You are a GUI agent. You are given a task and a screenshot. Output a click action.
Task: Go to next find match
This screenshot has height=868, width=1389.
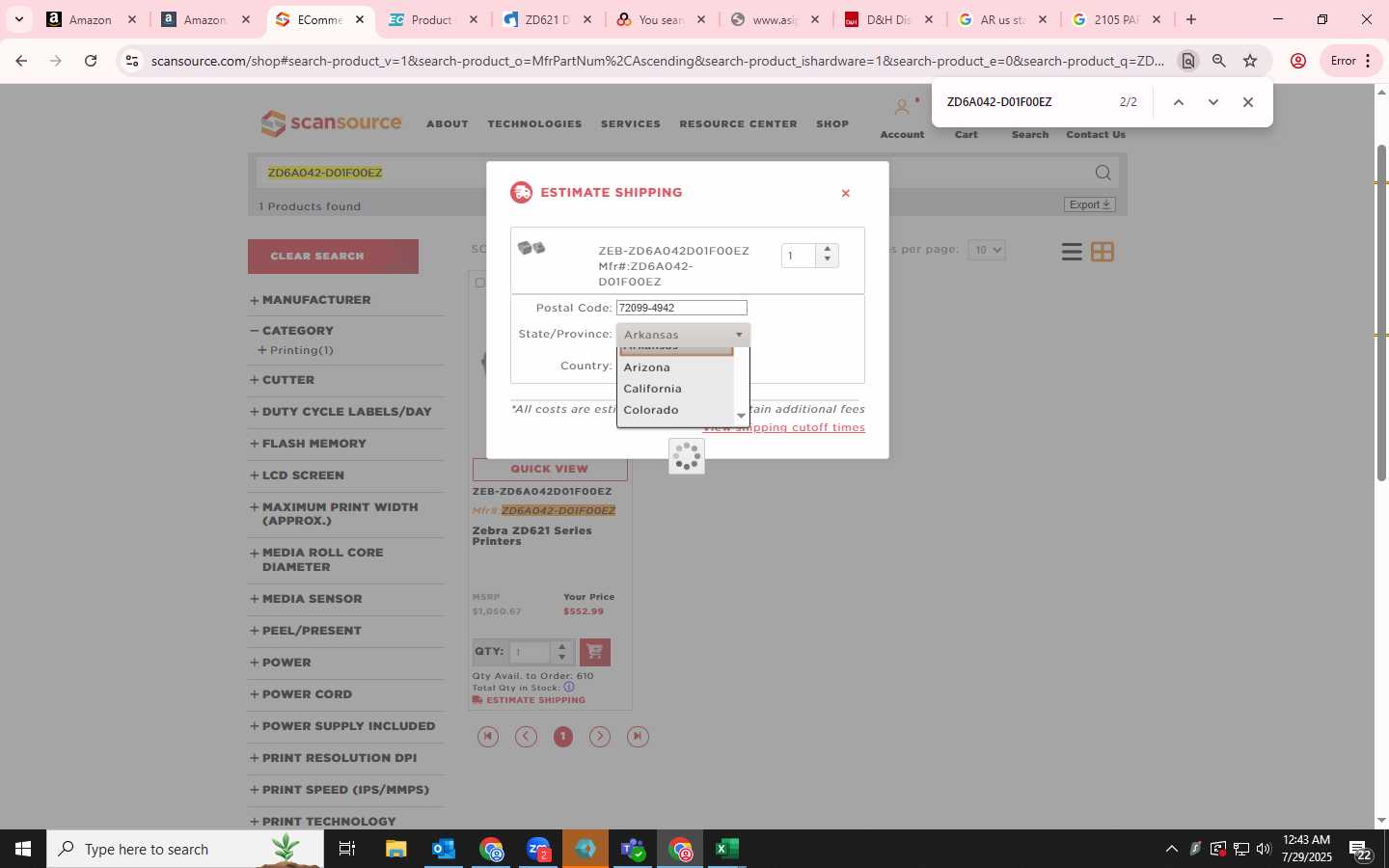point(1213,102)
